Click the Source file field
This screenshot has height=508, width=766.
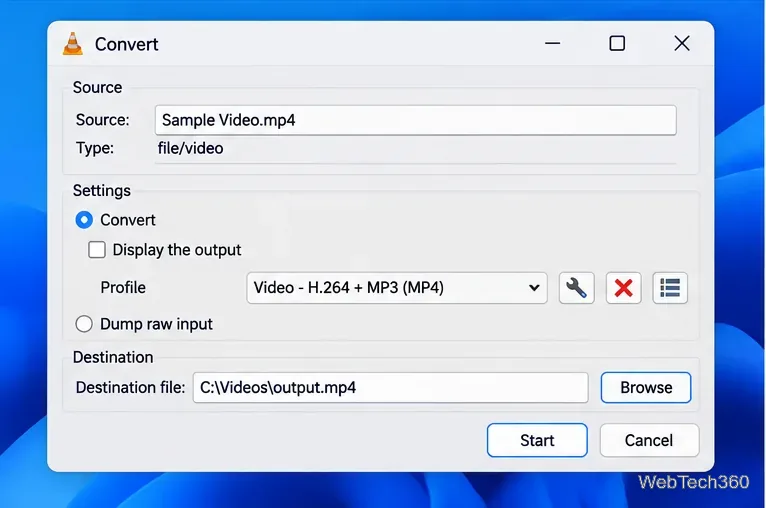click(416, 120)
